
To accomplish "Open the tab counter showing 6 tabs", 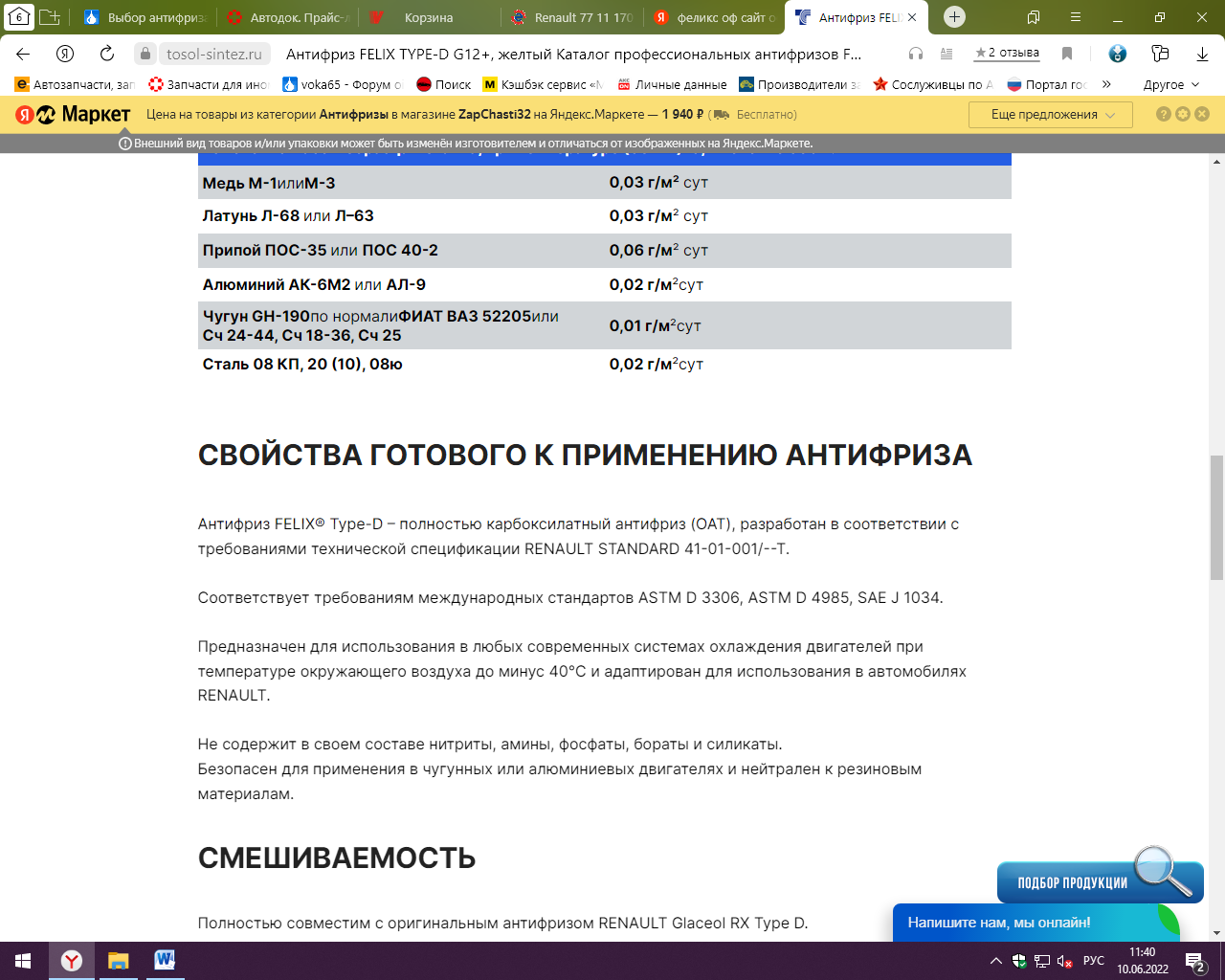I will coord(19,16).
